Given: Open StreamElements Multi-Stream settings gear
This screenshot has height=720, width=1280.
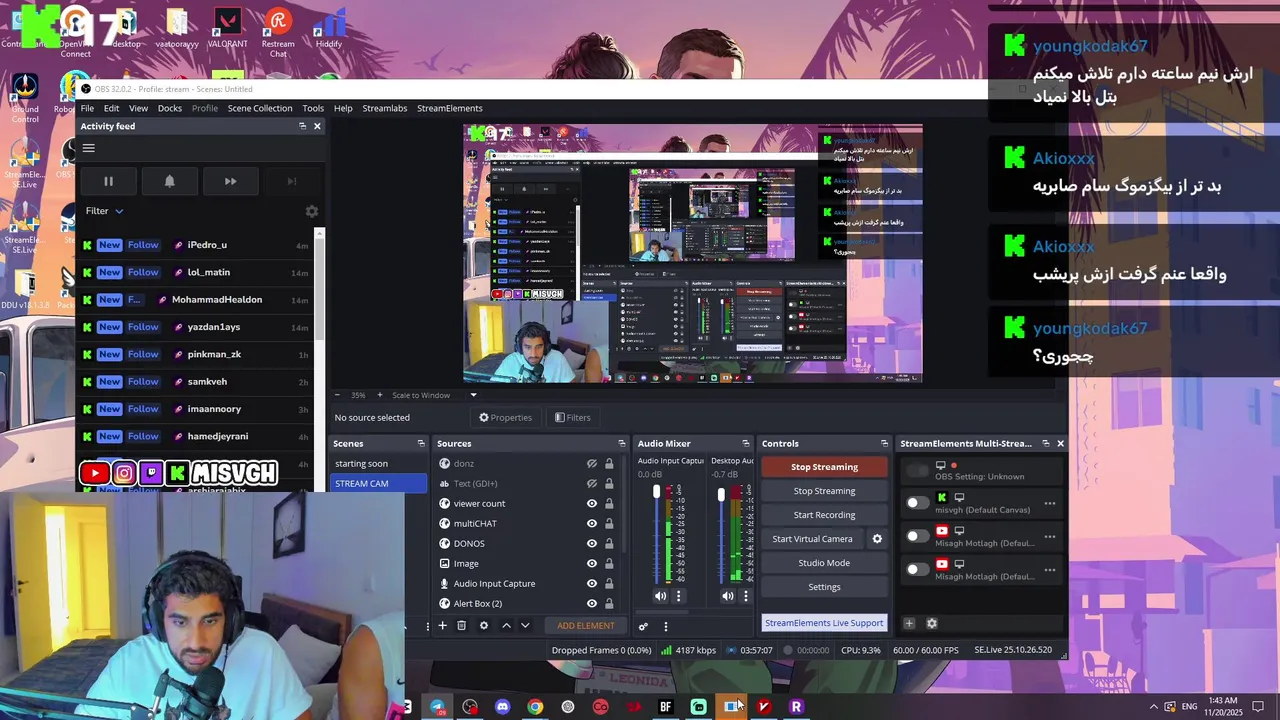Looking at the screenshot, I should point(932,623).
